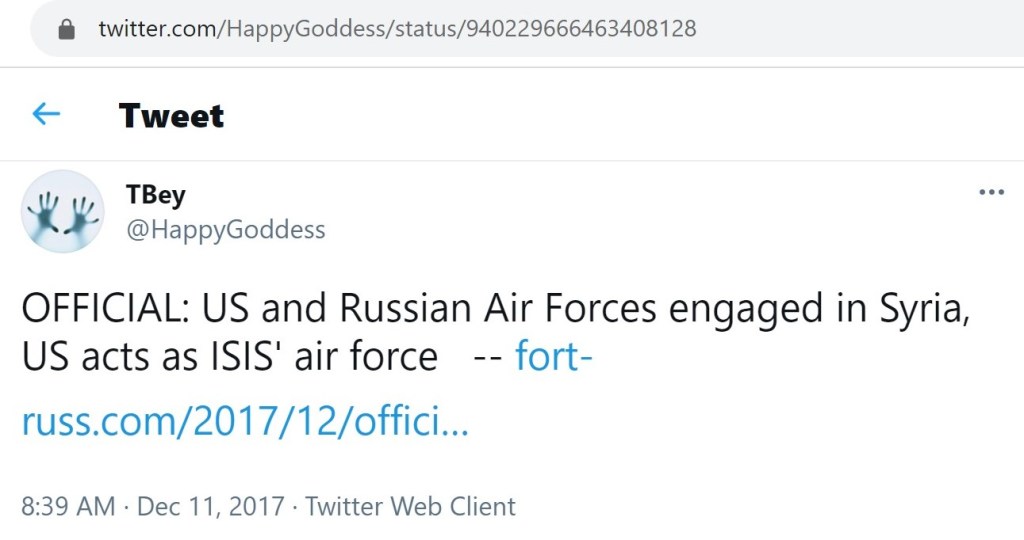The image size is (1024, 540).
Task: Open the @HappyGoddess handle link
Action: [225, 229]
